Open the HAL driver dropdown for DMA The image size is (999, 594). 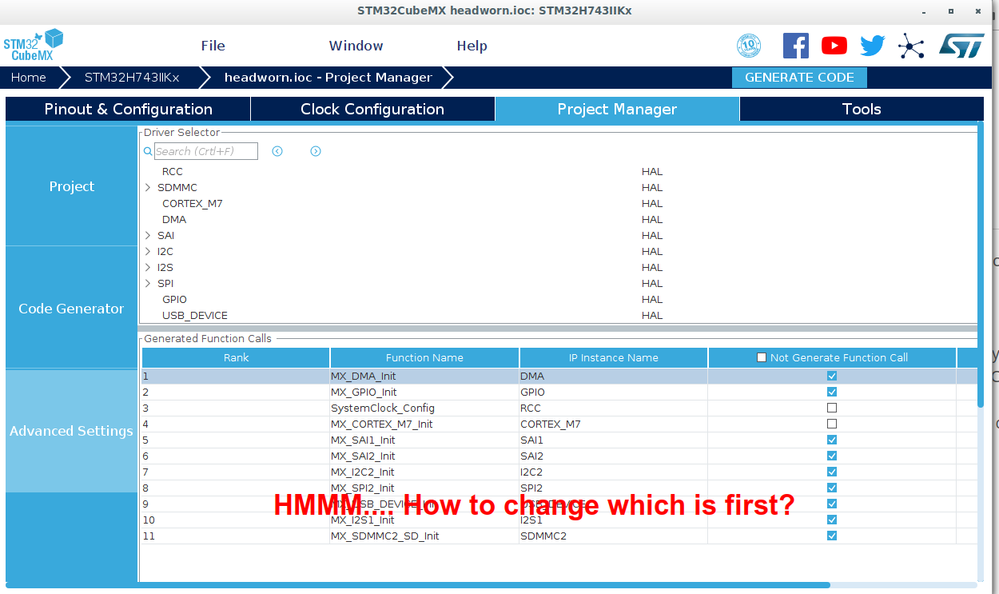pyautogui.click(x=652, y=219)
